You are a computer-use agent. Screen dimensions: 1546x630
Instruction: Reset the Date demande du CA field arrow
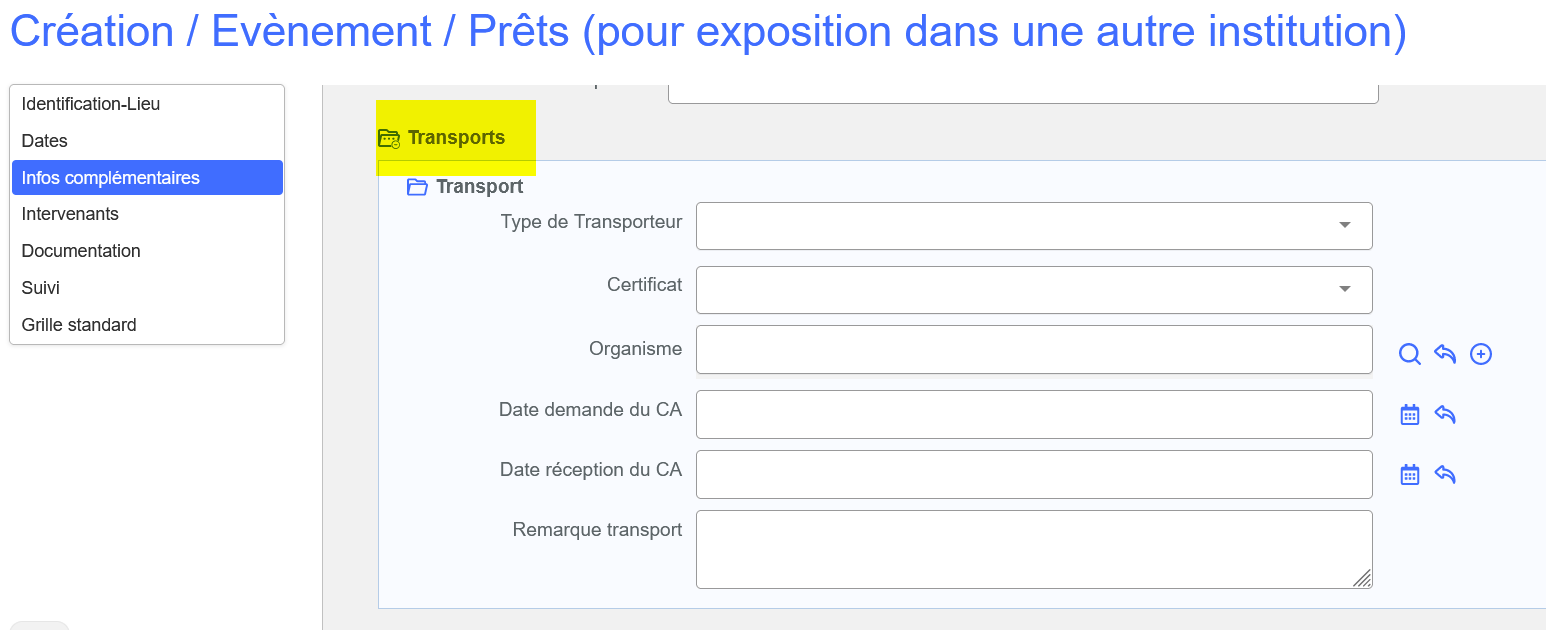pyautogui.click(x=1445, y=414)
